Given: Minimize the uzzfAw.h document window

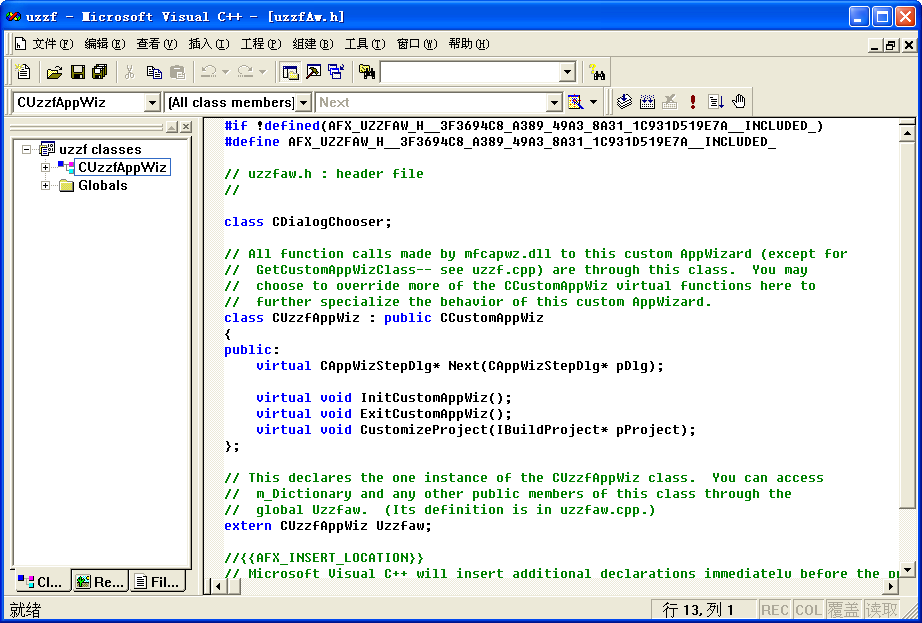Looking at the screenshot, I should coord(876,45).
